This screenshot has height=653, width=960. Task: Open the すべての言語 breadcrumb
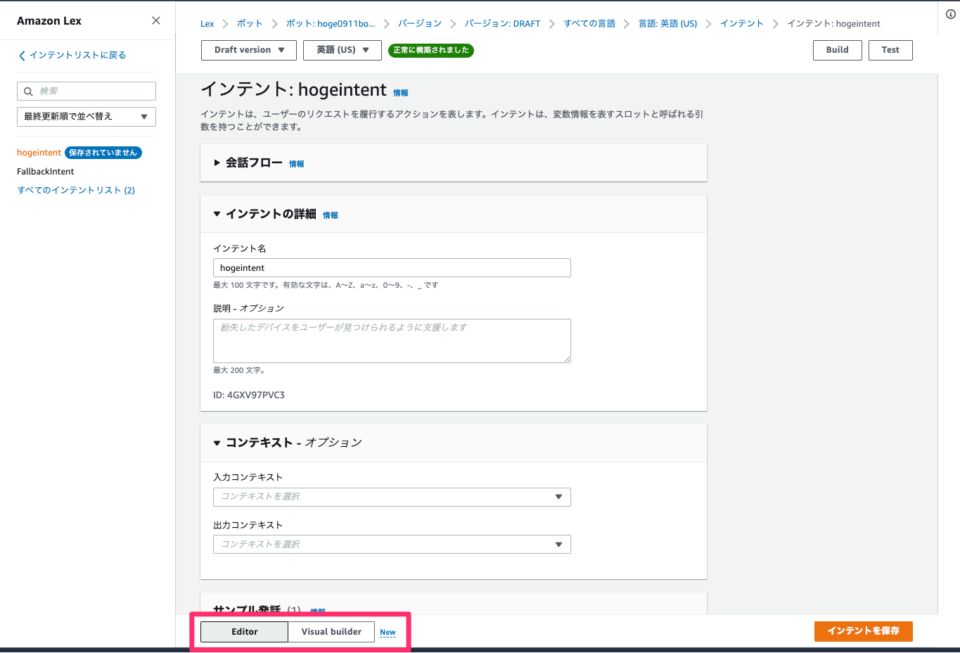[589, 24]
